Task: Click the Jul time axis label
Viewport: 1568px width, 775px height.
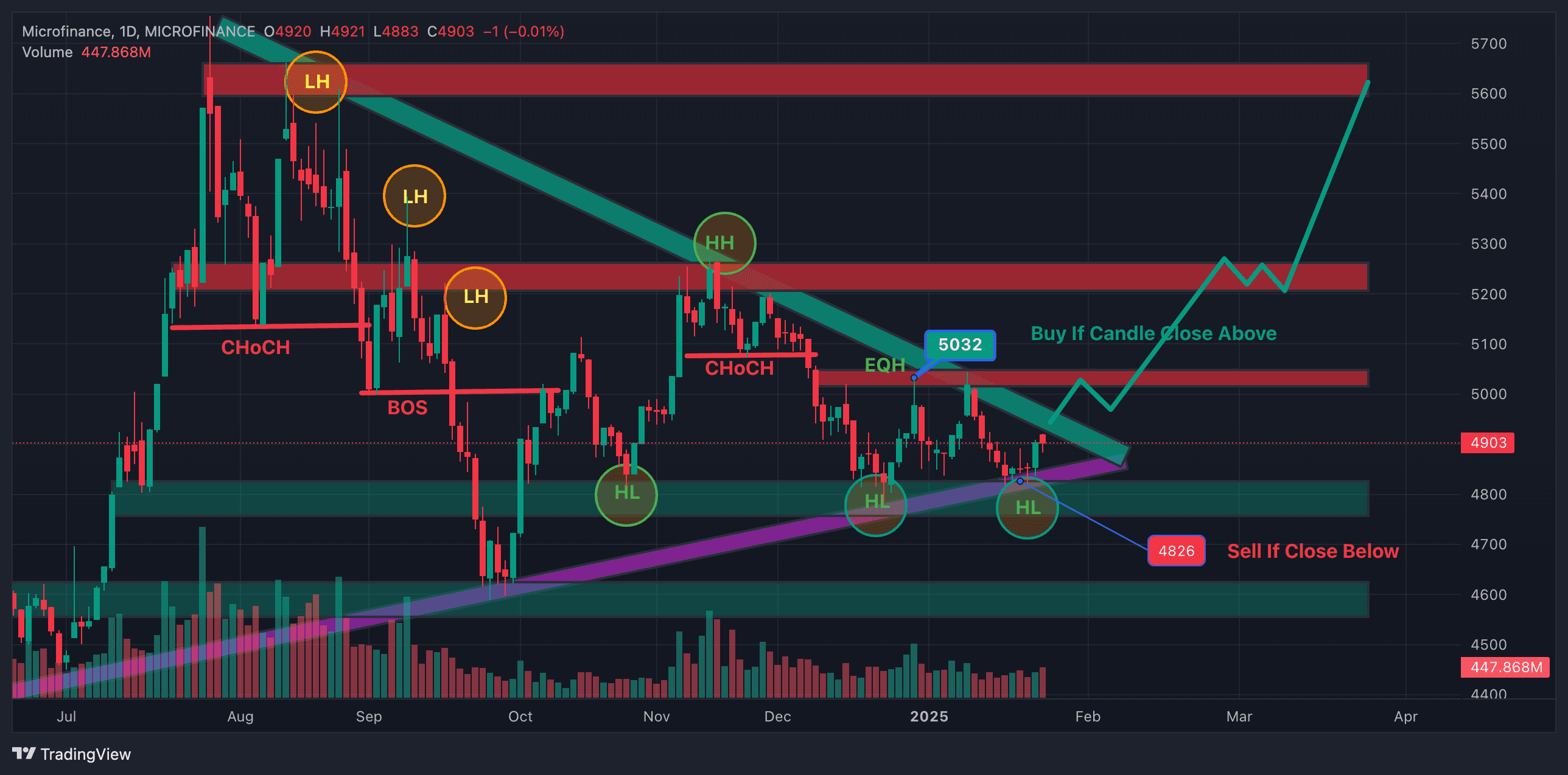Action: click(66, 716)
